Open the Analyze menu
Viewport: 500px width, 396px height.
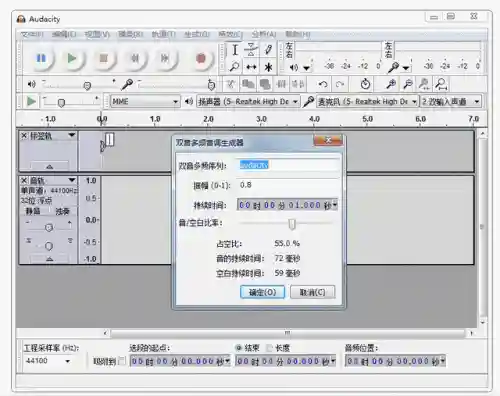point(264,34)
